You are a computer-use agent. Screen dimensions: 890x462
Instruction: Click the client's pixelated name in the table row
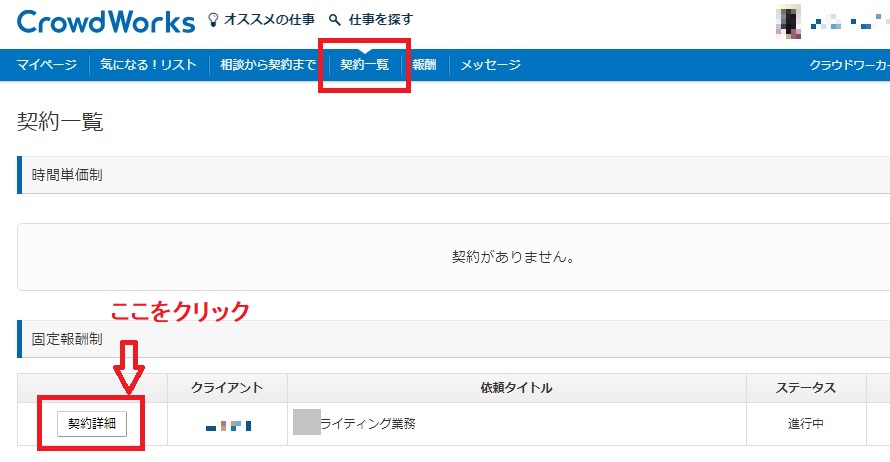[228, 425]
